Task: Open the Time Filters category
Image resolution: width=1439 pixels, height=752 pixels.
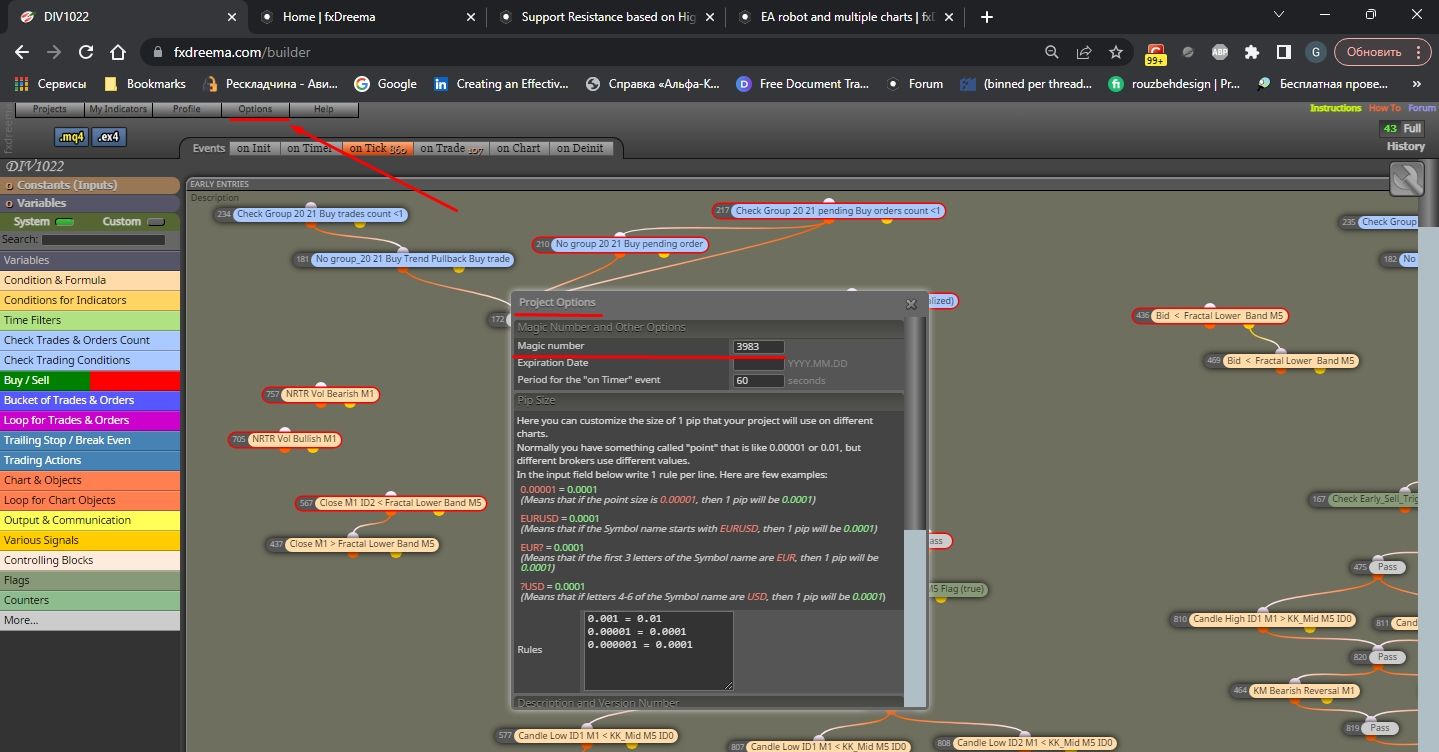Action: pos(90,320)
